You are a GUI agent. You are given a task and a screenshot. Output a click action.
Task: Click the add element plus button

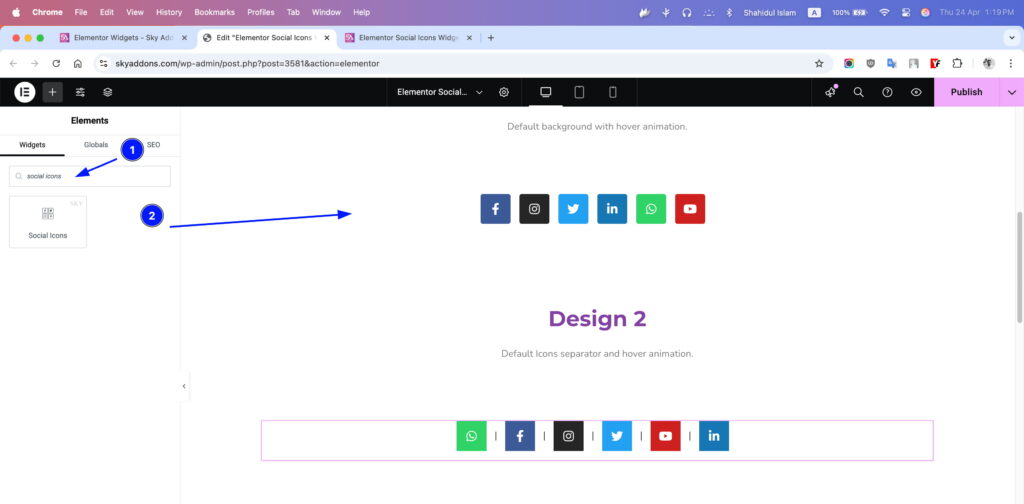click(x=53, y=92)
